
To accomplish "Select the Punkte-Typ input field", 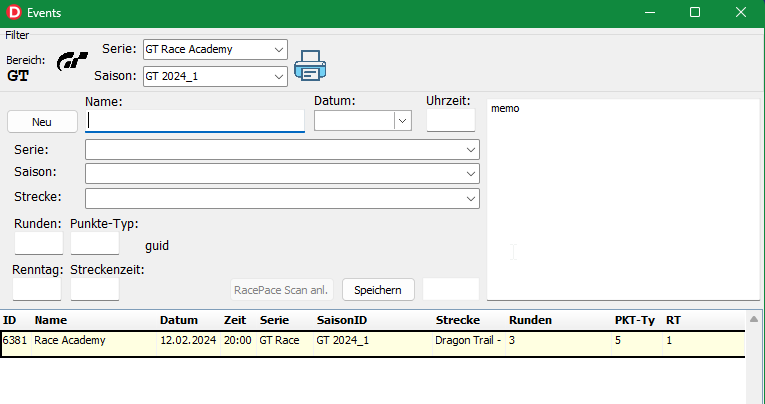I will 95,243.
